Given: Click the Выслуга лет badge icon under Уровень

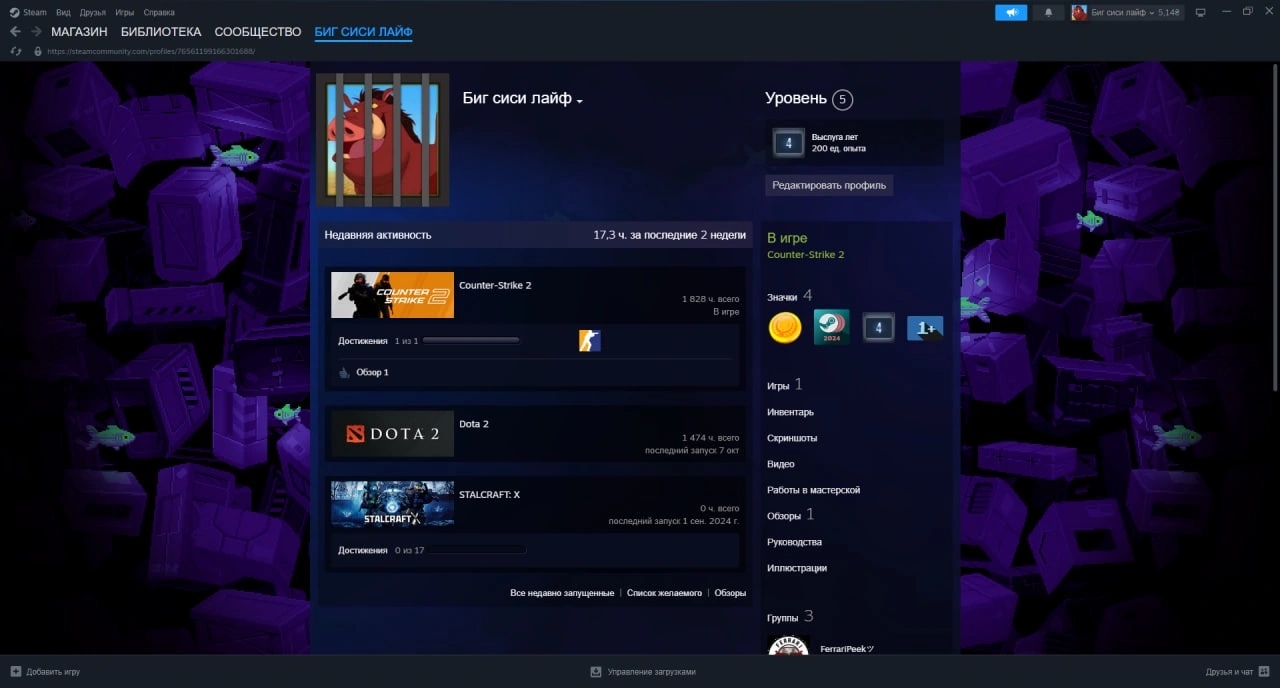Looking at the screenshot, I should click(x=789, y=143).
